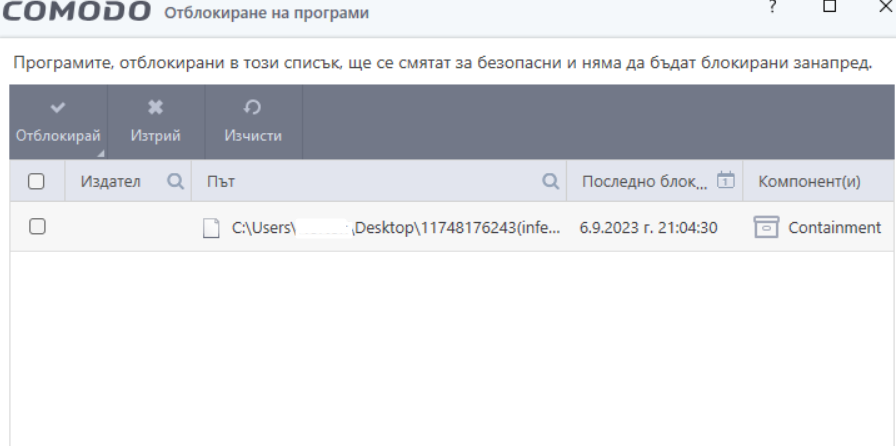Click the Containment component text
This screenshot has height=446, width=896.
[x=834, y=228]
